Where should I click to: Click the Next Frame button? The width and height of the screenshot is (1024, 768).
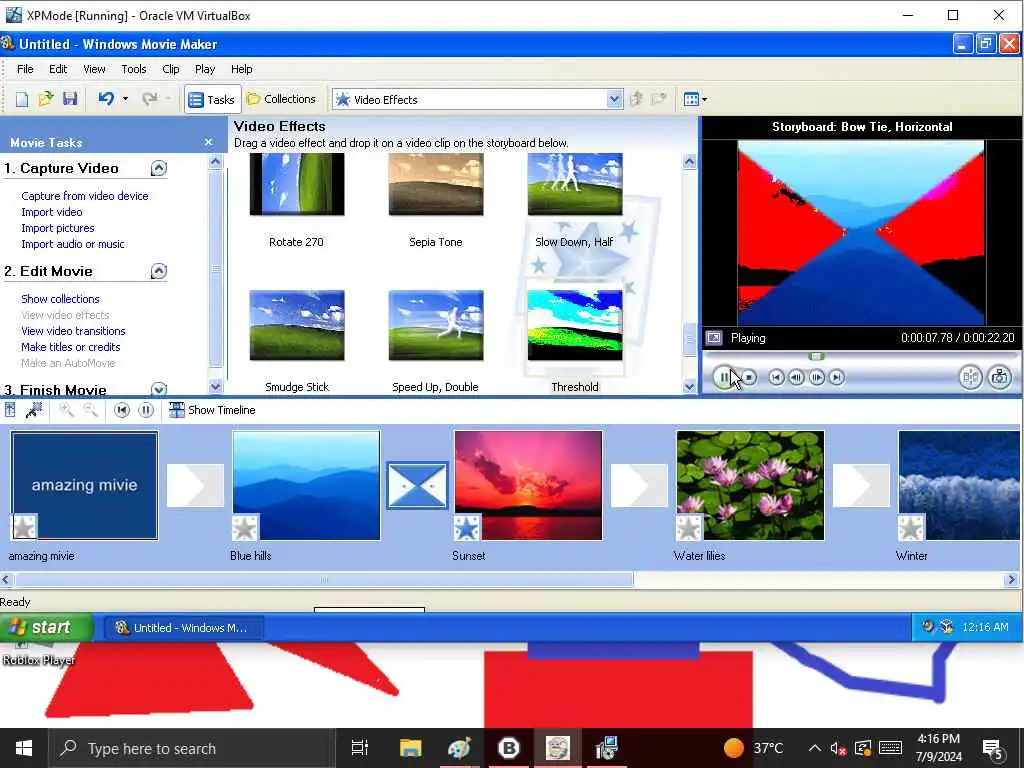[816, 377]
